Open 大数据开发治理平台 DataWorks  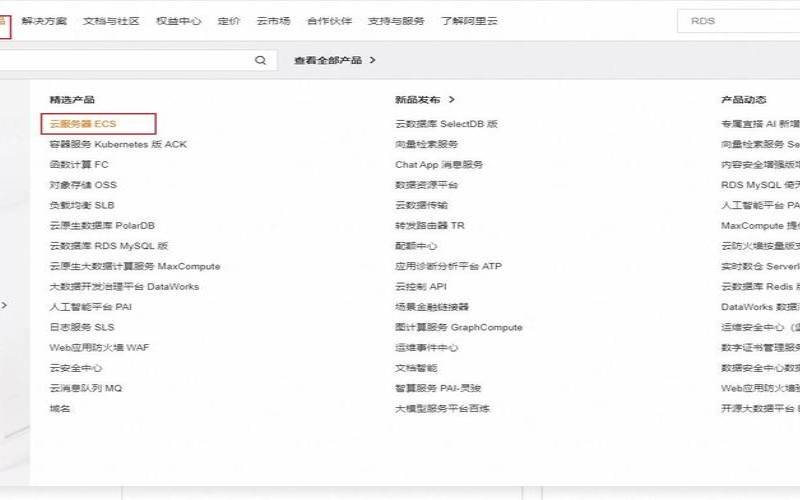click(x=124, y=287)
